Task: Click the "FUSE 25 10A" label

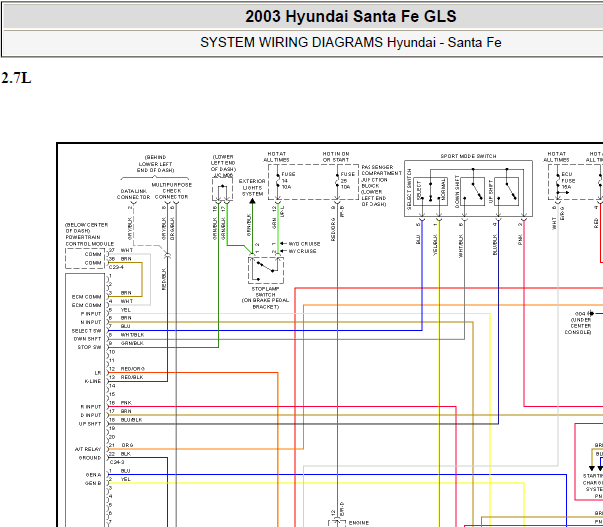Action: 348,180
